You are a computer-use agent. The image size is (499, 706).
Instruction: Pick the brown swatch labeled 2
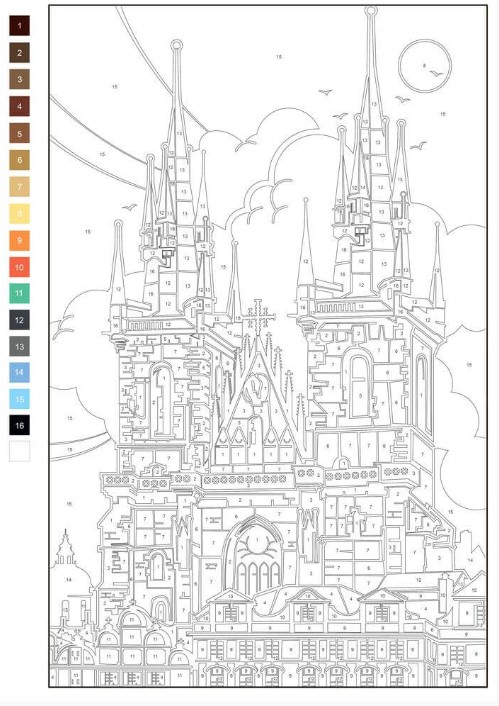(x=19, y=53)
